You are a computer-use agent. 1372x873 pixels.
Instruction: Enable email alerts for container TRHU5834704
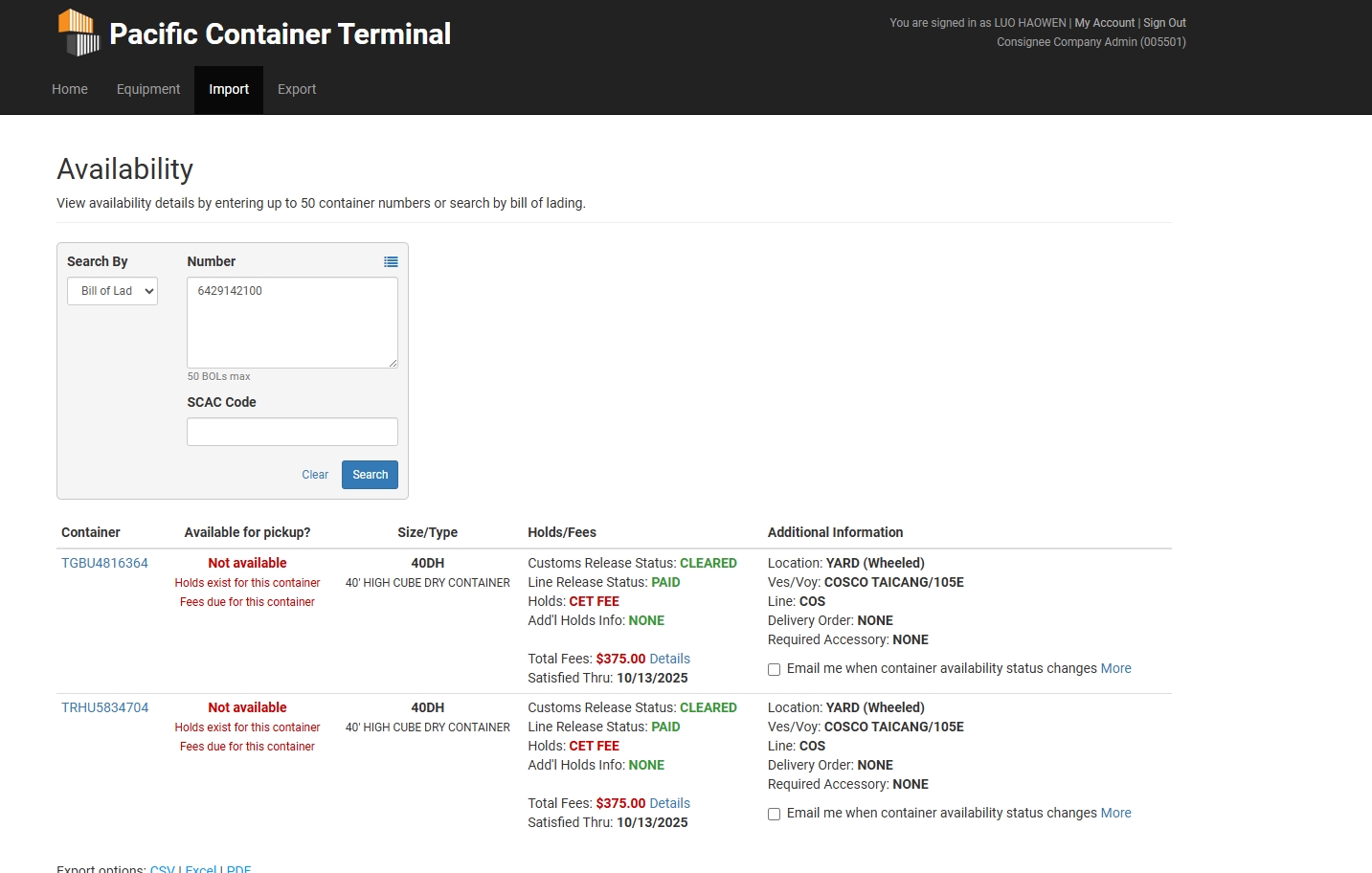pos(774,815)
